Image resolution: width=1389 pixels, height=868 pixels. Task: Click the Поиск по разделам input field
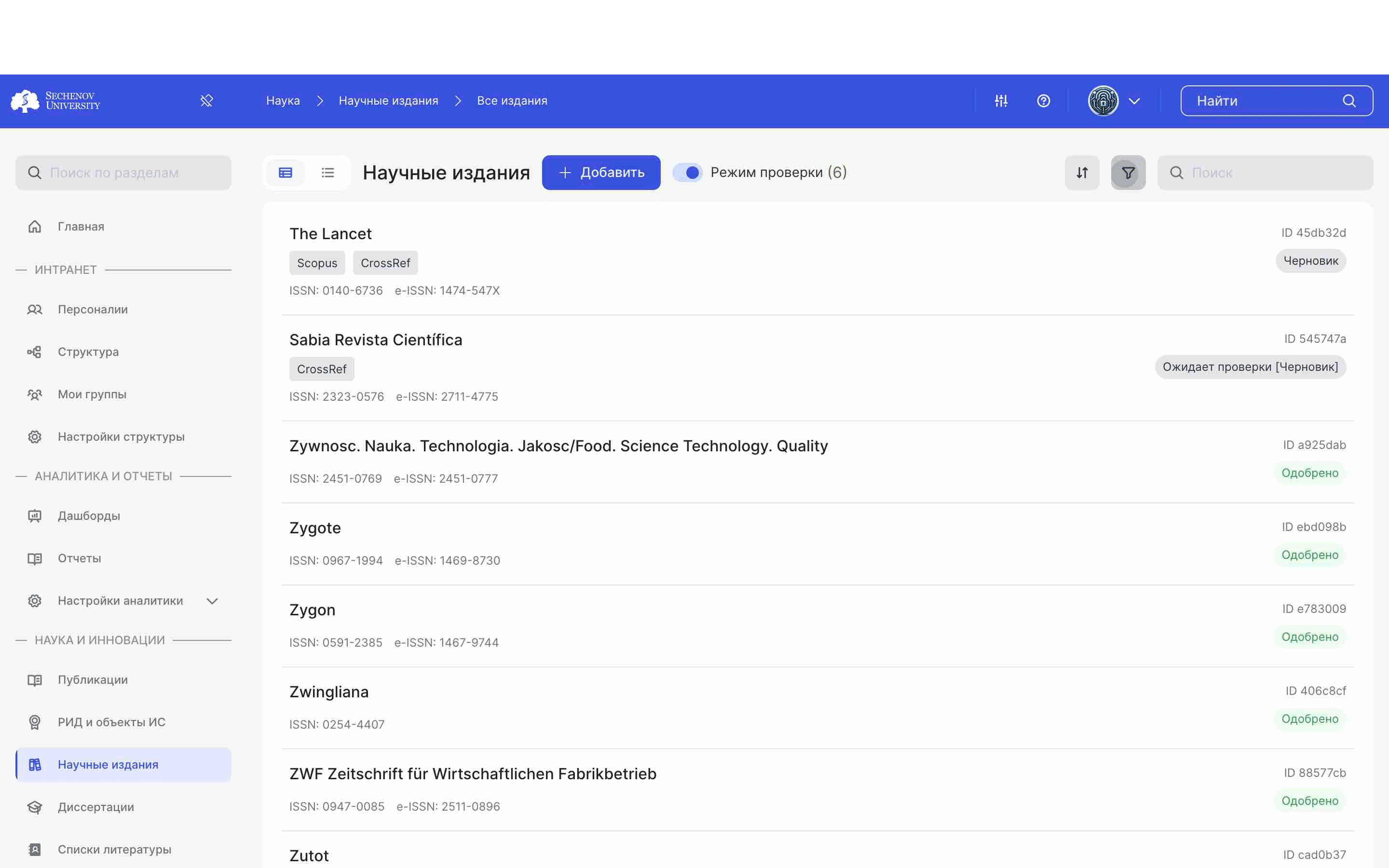[123, 172]
